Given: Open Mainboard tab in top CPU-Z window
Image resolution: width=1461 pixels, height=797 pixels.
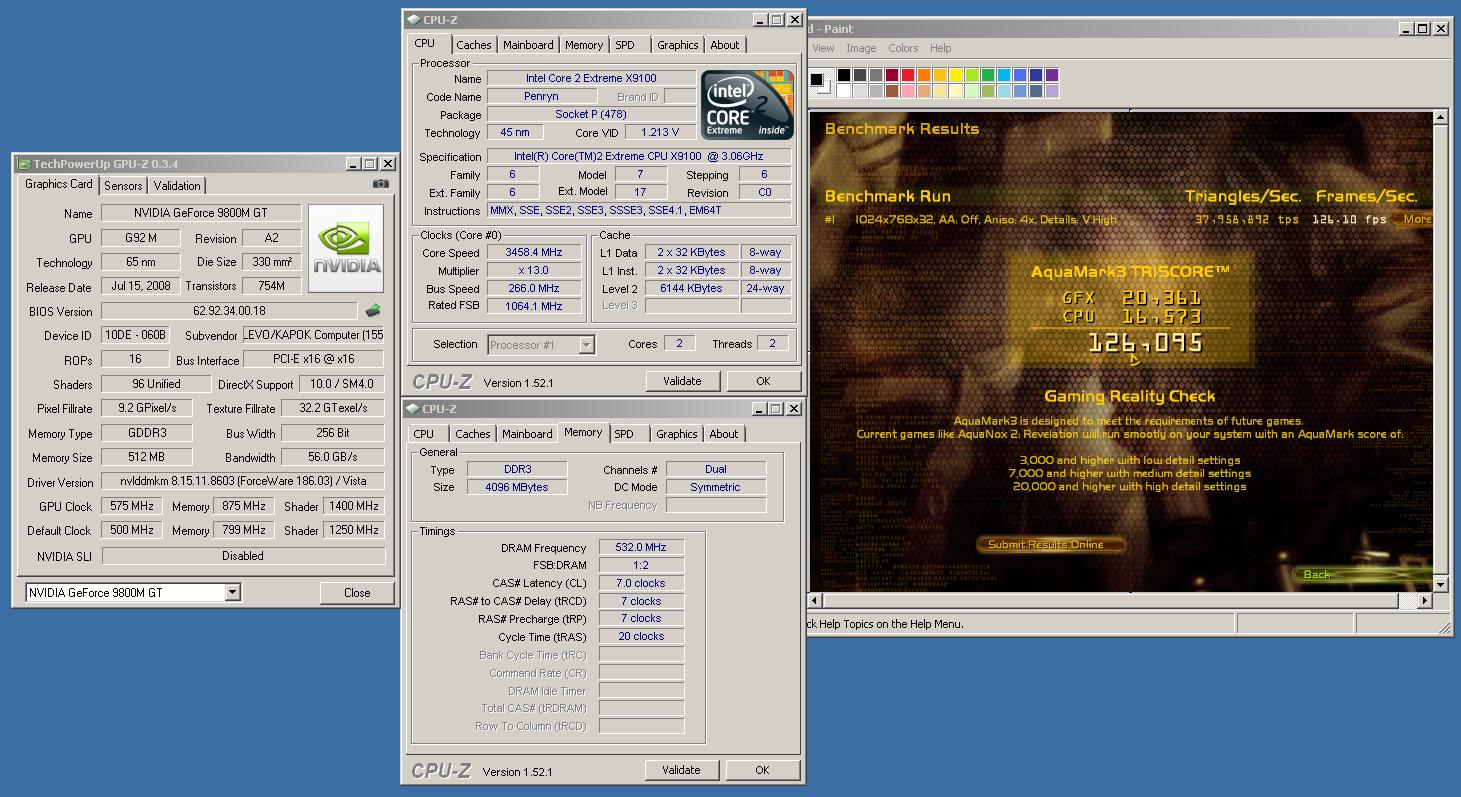Looking at the screenshot, I should pos(528,45).
